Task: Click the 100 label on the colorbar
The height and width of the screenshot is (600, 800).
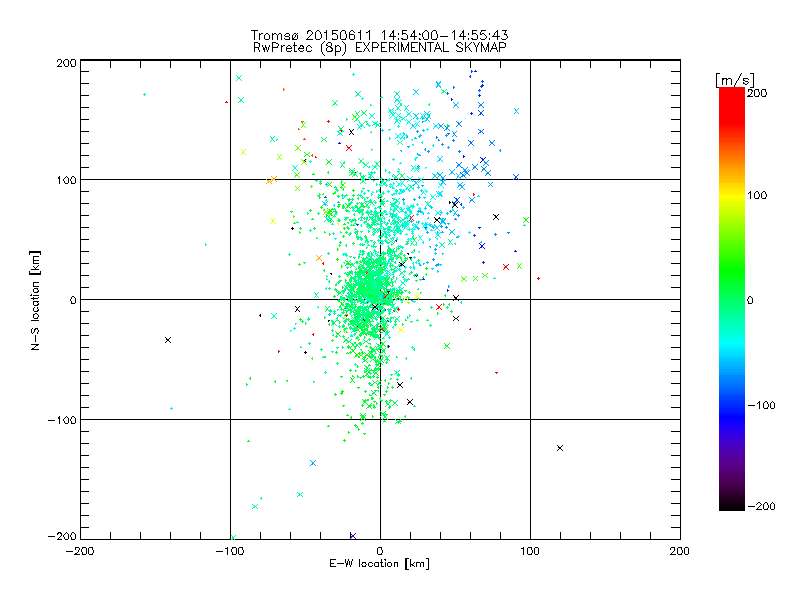Action: pyautogui.click(x=757, y=195)
